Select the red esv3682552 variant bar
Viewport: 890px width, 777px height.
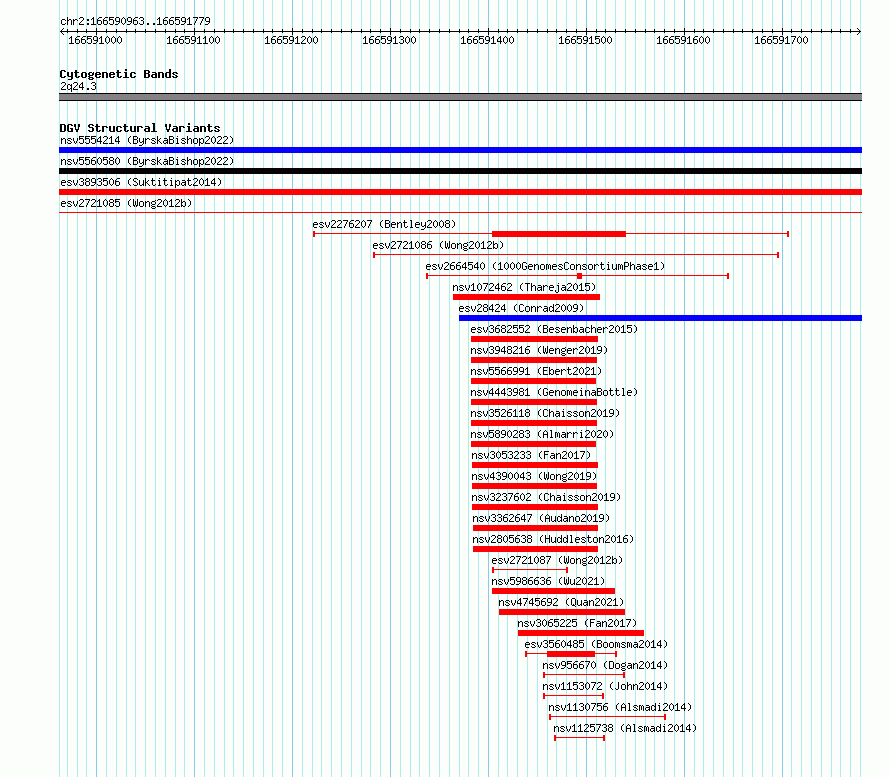tap(534, 339)
